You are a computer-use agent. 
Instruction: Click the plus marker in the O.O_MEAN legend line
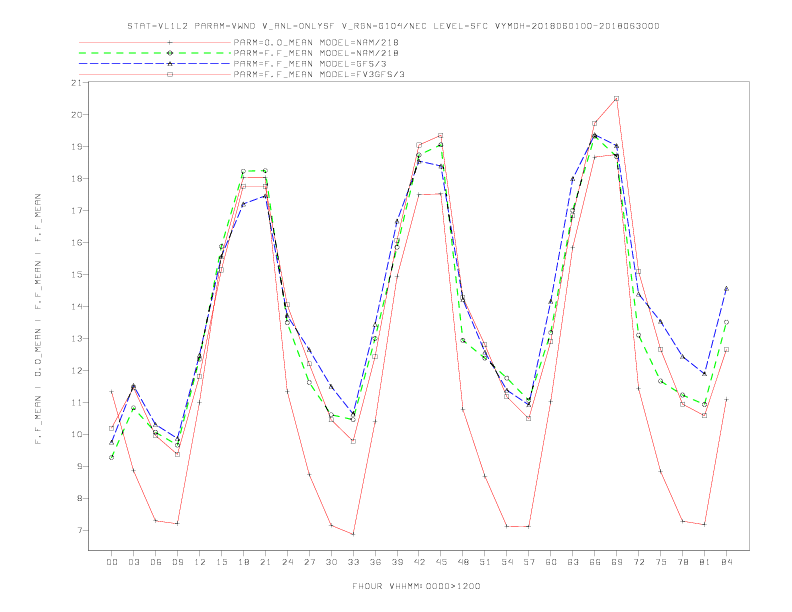[170, 42]
